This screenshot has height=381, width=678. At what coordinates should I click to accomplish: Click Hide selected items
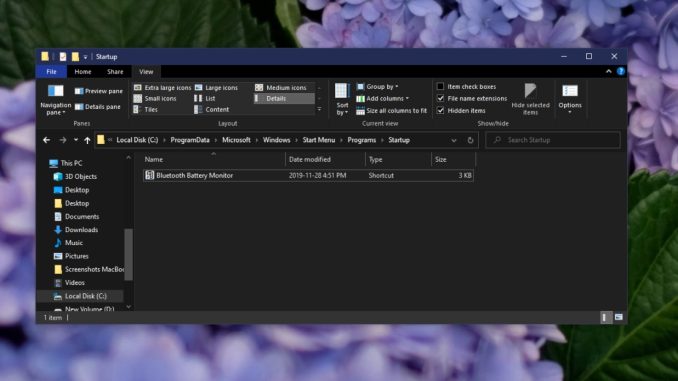(530, 99)
